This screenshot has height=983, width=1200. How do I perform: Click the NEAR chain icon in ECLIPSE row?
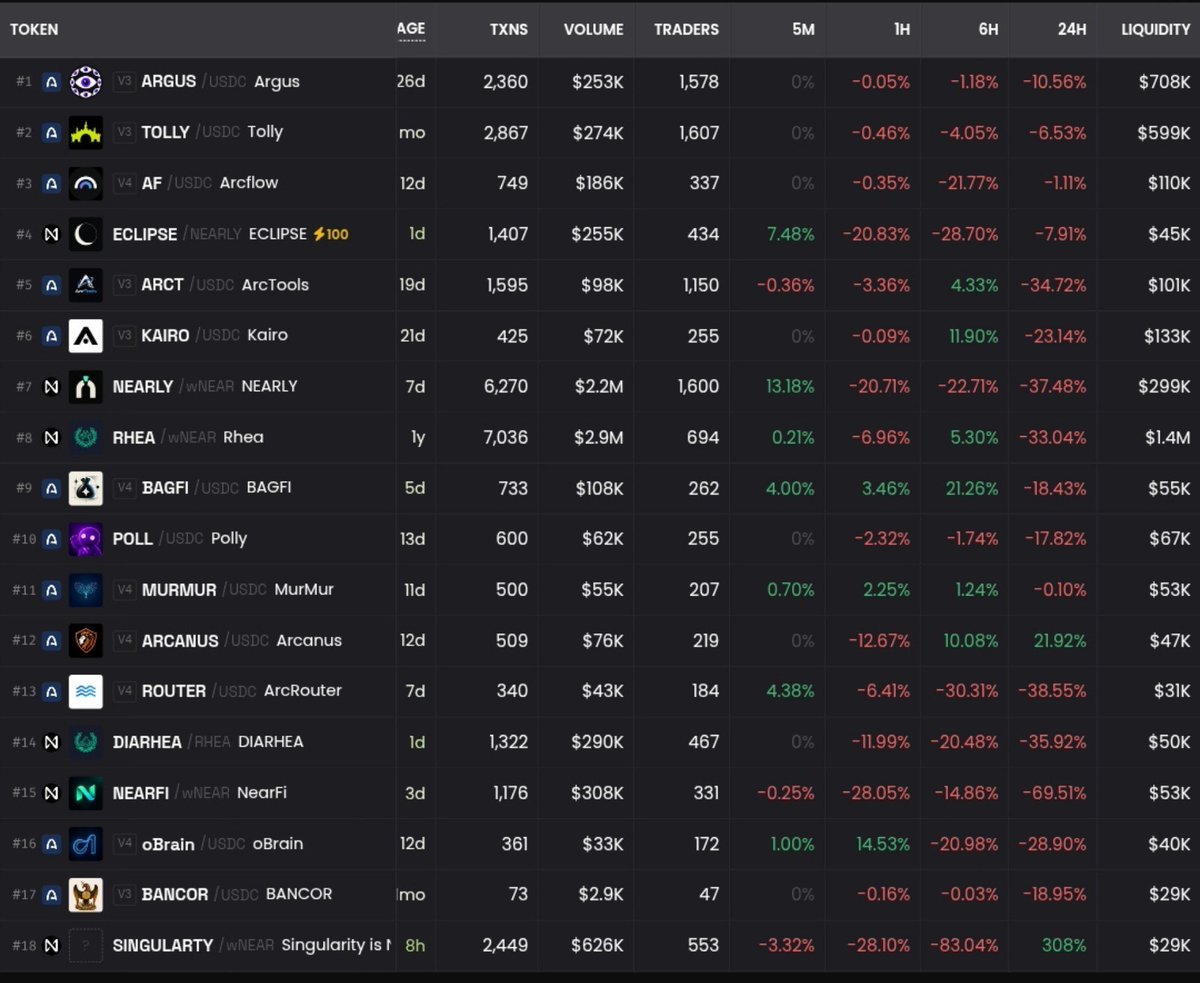tap(51, 234)
